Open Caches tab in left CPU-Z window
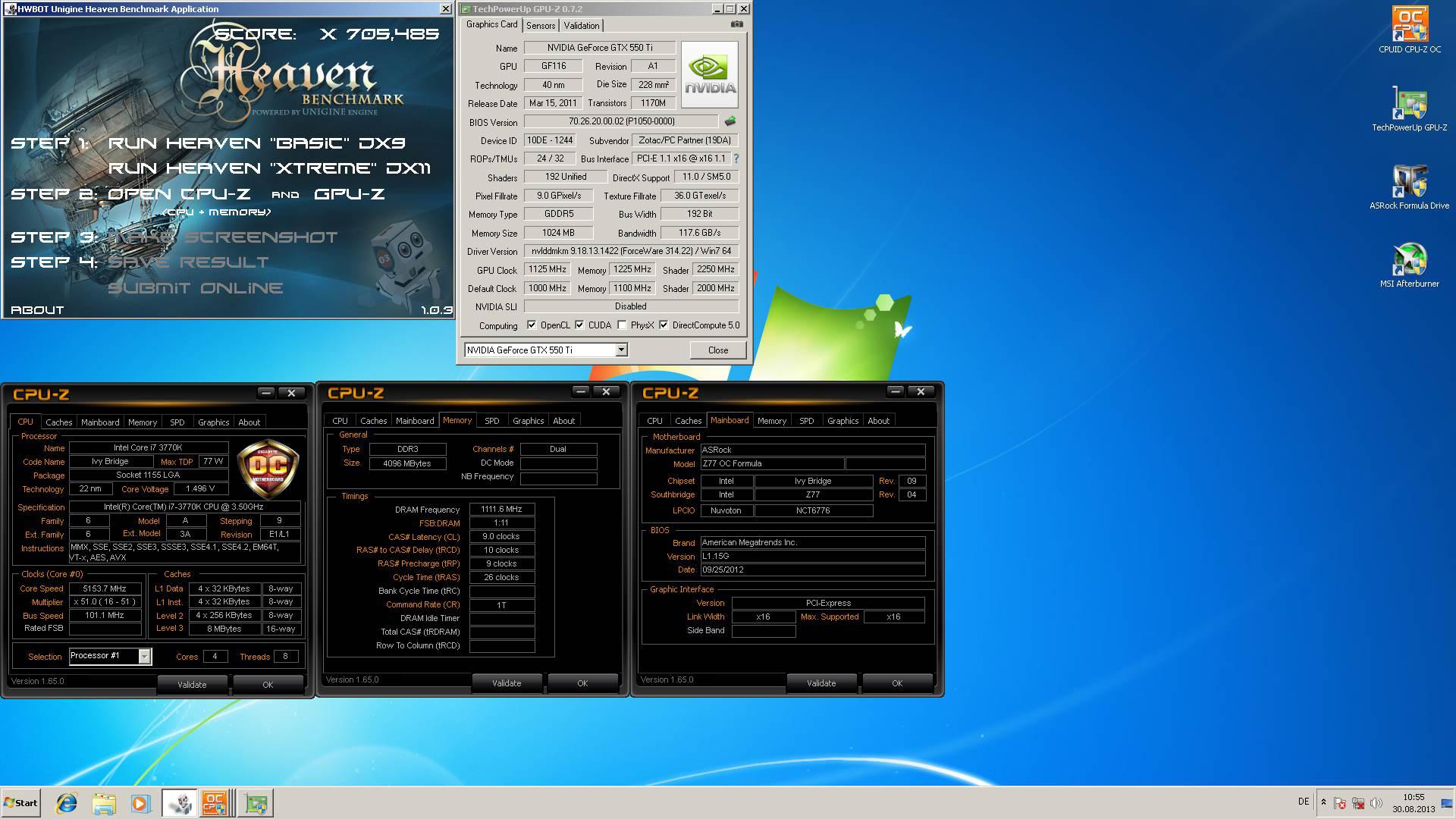 pyautogui.click(x=58, y=422)
